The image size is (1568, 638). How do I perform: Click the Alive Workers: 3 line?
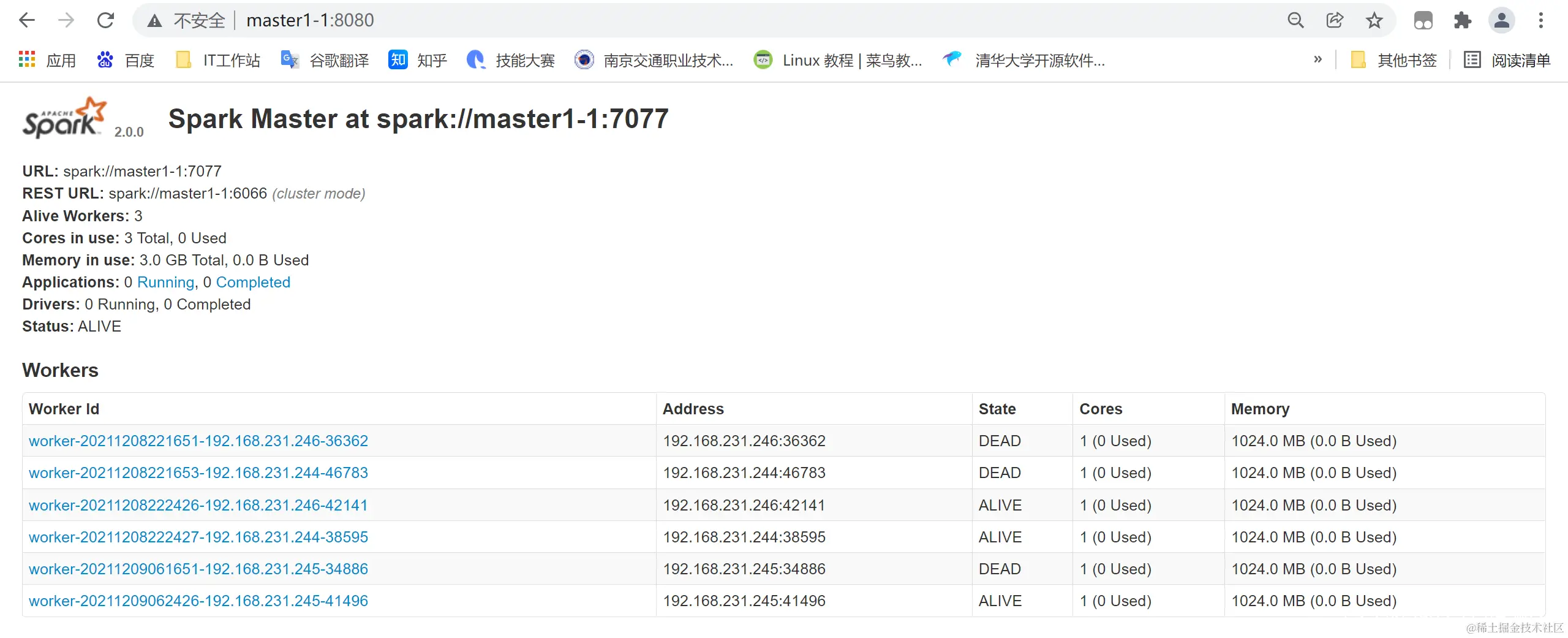pos(82,216)
